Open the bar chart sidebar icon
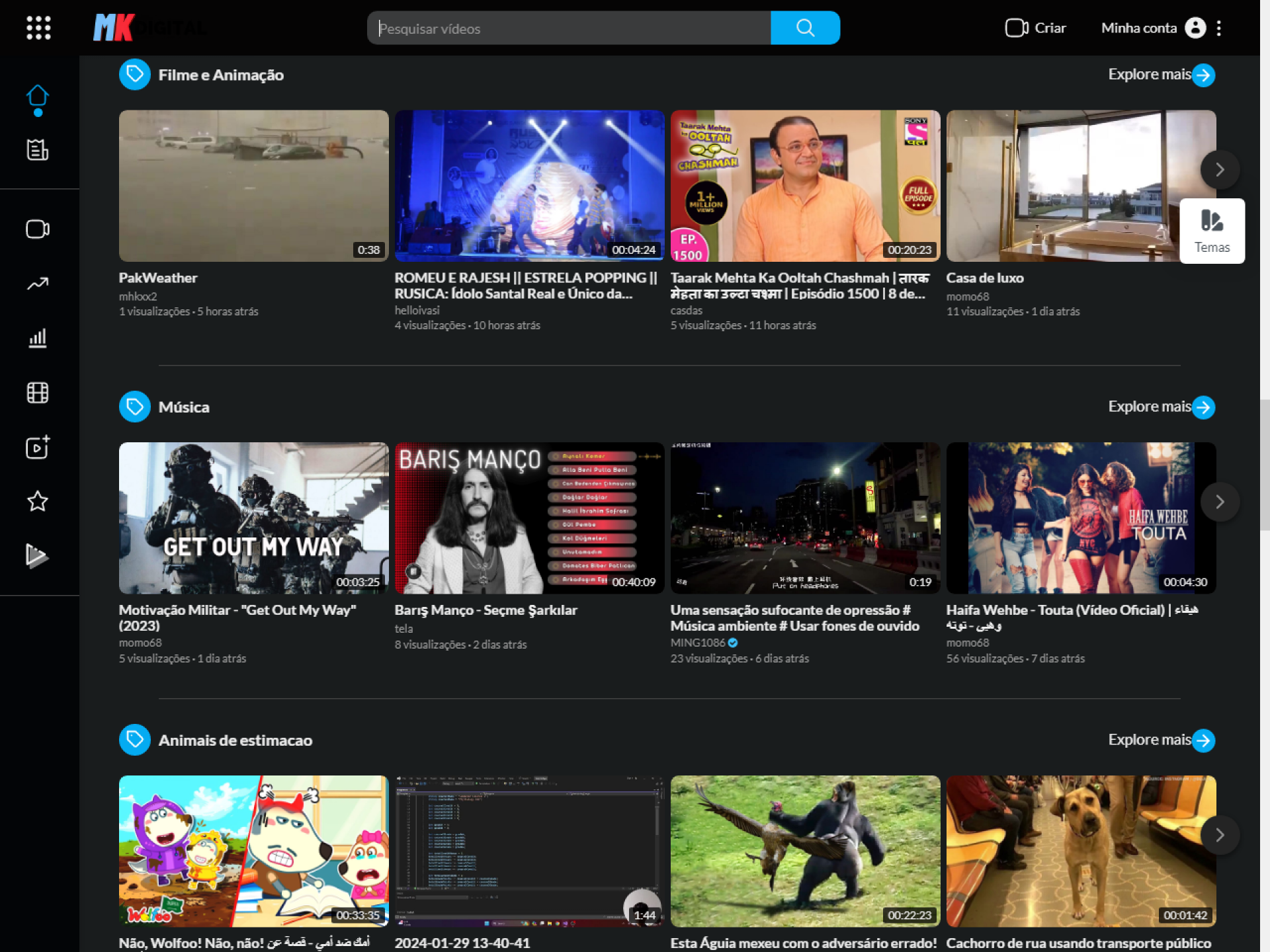1270x952 pixels. (x=38, y=338)
